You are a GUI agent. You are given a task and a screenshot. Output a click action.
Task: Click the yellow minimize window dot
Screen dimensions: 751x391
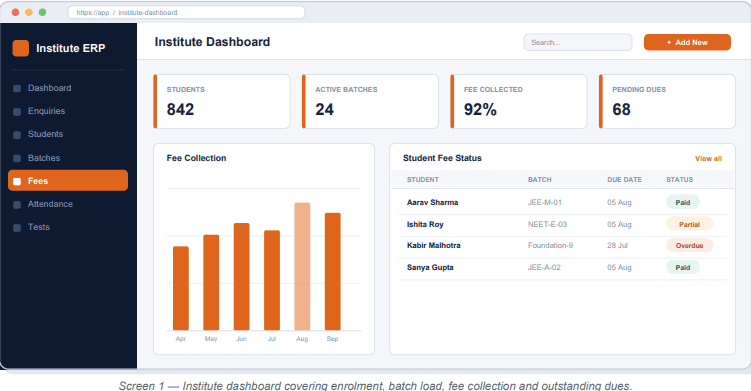29,12
